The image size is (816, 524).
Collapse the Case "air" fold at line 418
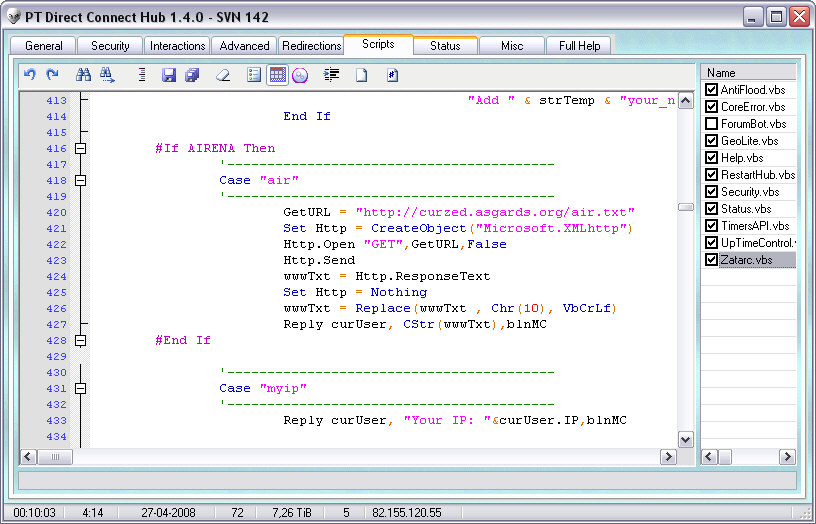[81, 180]
